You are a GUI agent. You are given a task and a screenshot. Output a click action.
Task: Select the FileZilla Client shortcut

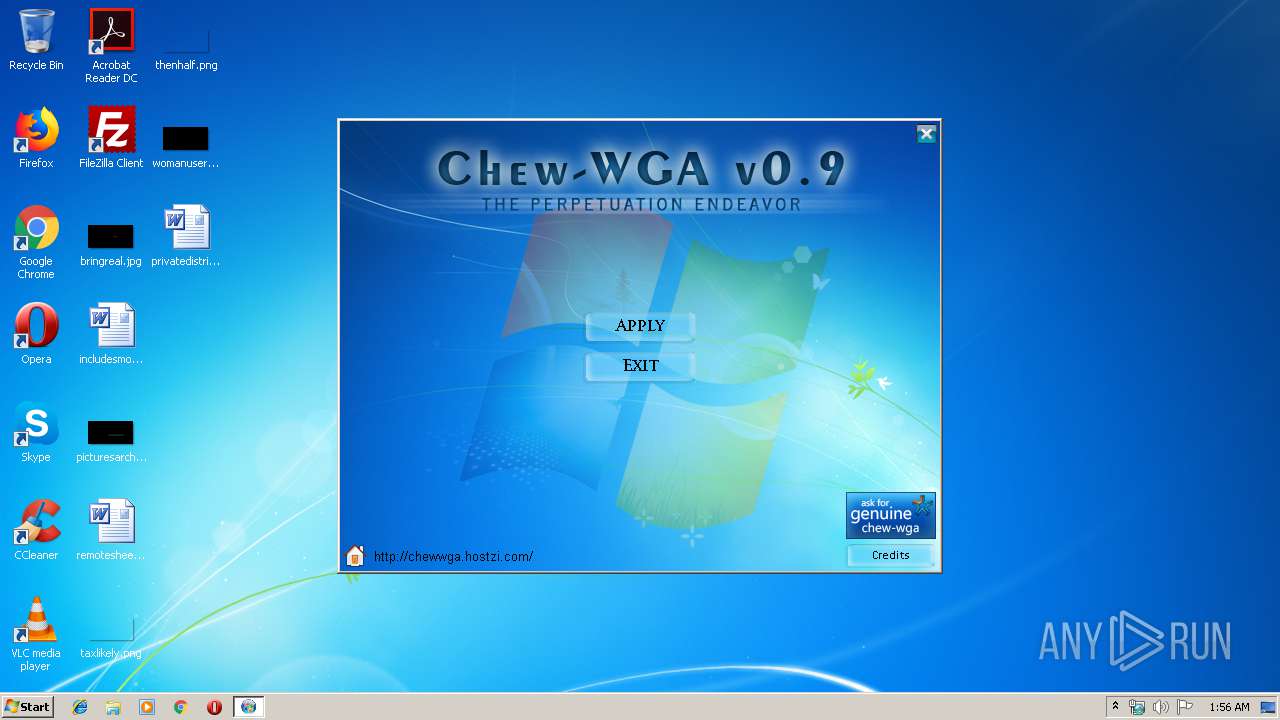point(111,138)
